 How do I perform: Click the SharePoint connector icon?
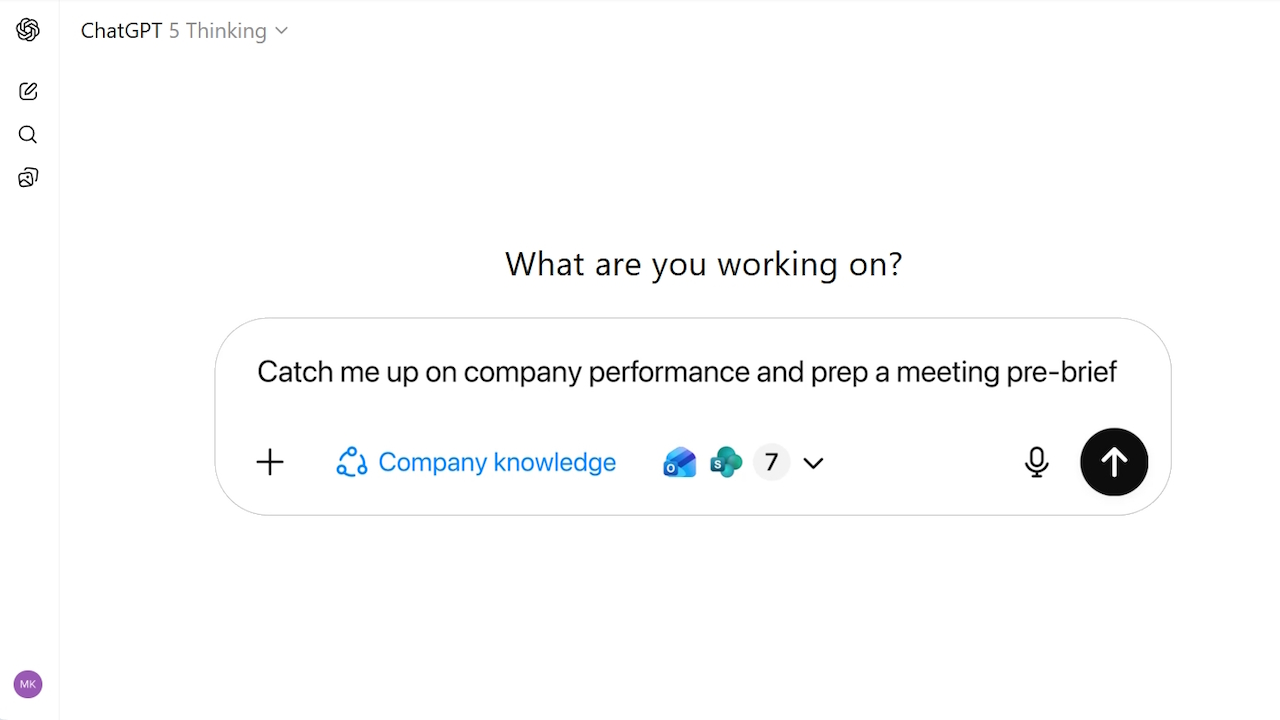point(726,462)
